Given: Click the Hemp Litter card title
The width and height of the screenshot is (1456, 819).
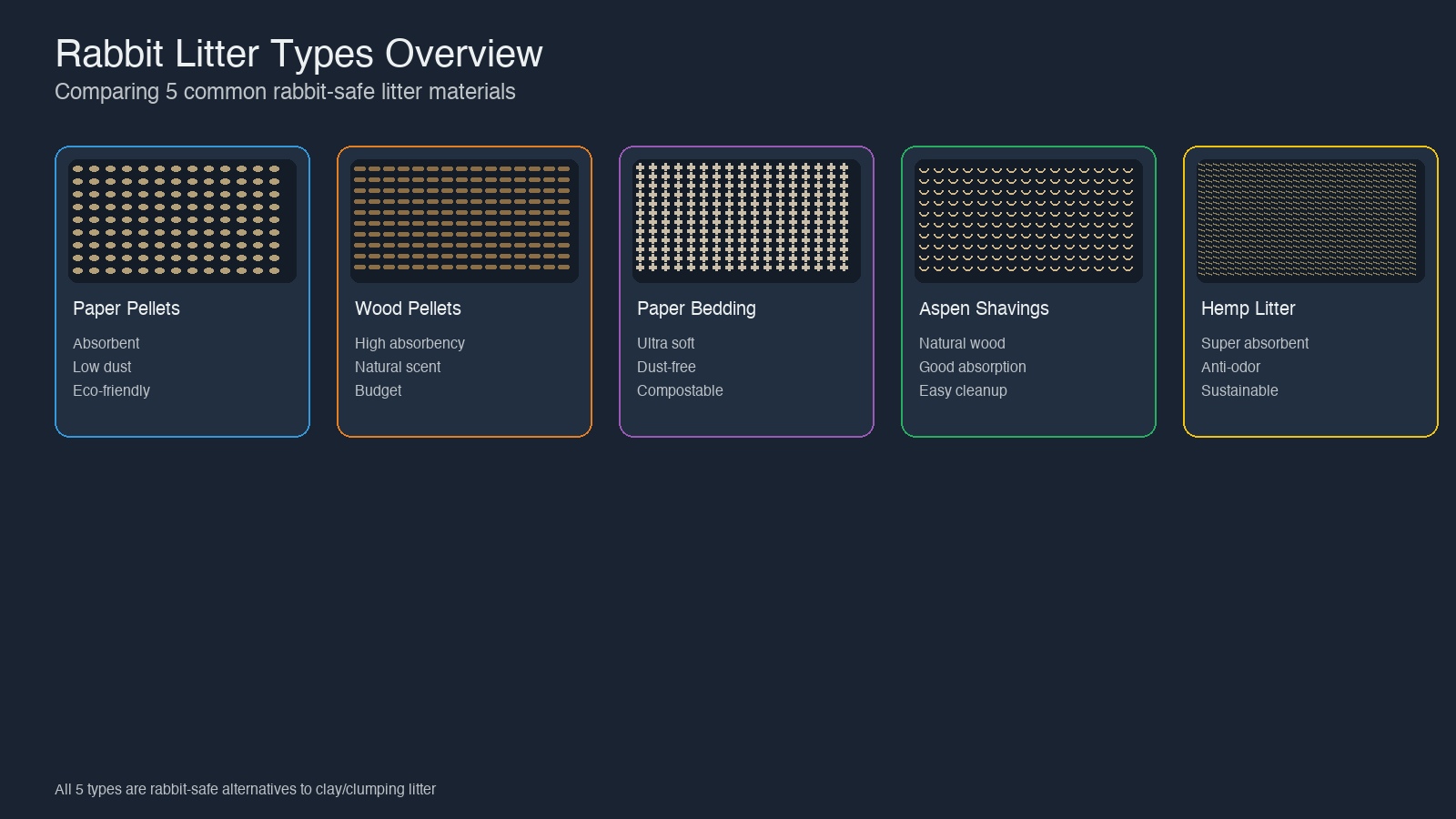Looking at the screenshot, I should (x=1248, y=308).
